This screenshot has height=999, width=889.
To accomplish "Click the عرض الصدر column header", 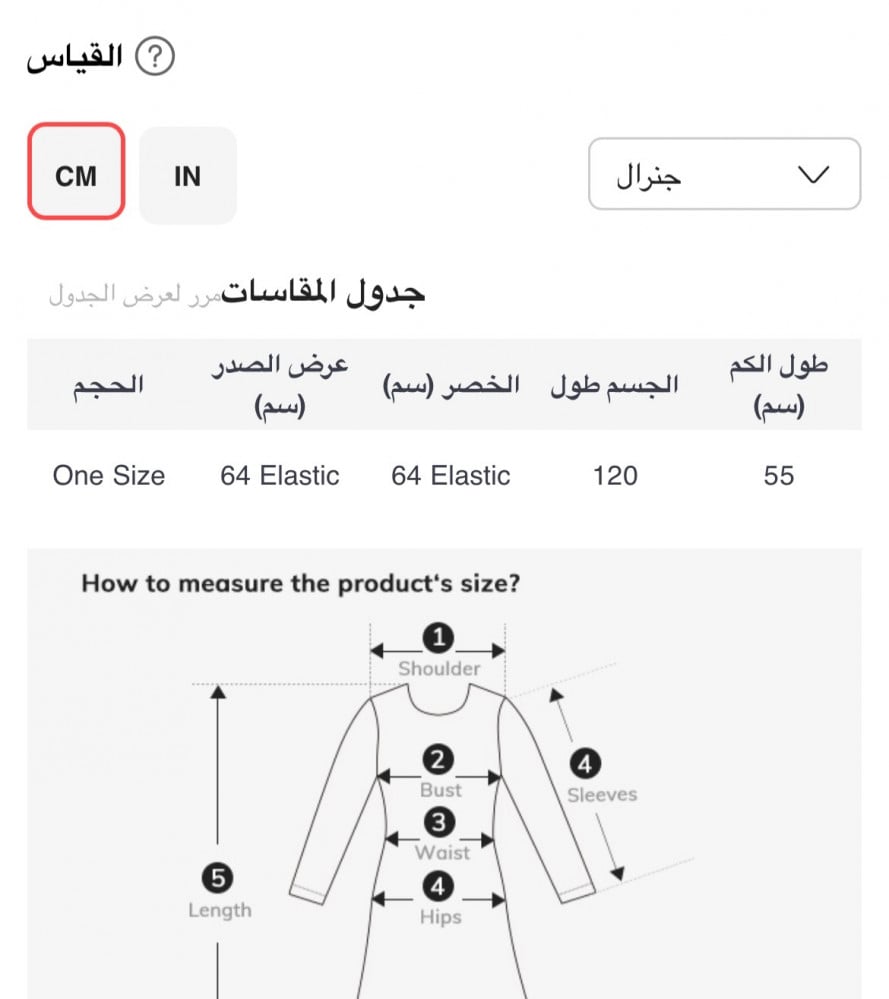I will tap(280, 386).
